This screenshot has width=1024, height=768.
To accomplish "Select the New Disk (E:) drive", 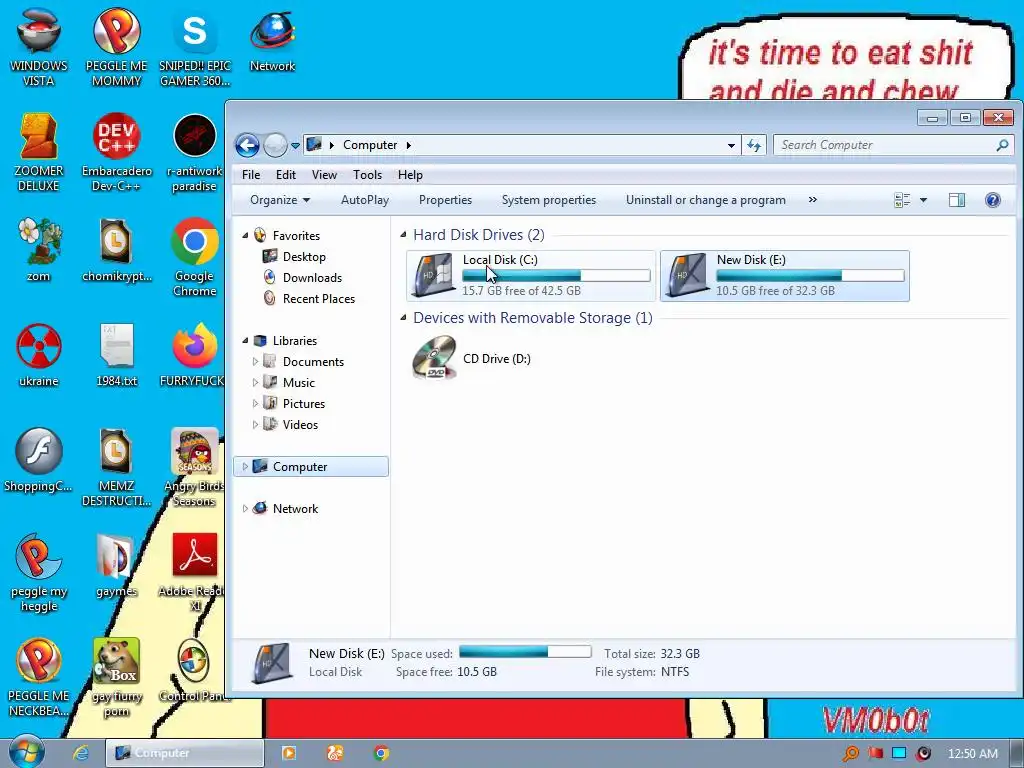I will point(784,276).
